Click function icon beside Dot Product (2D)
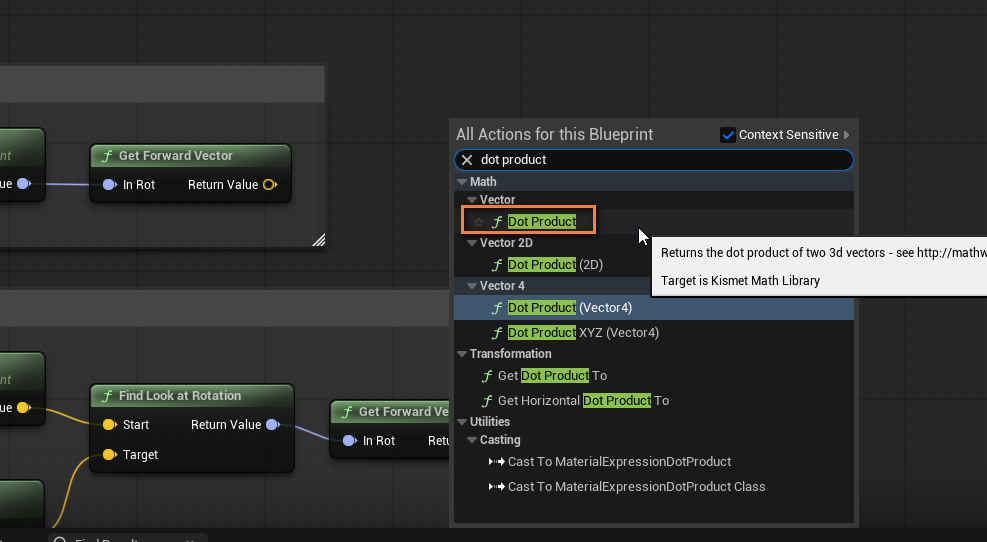987x542 pixels. [x=497, y=265]
